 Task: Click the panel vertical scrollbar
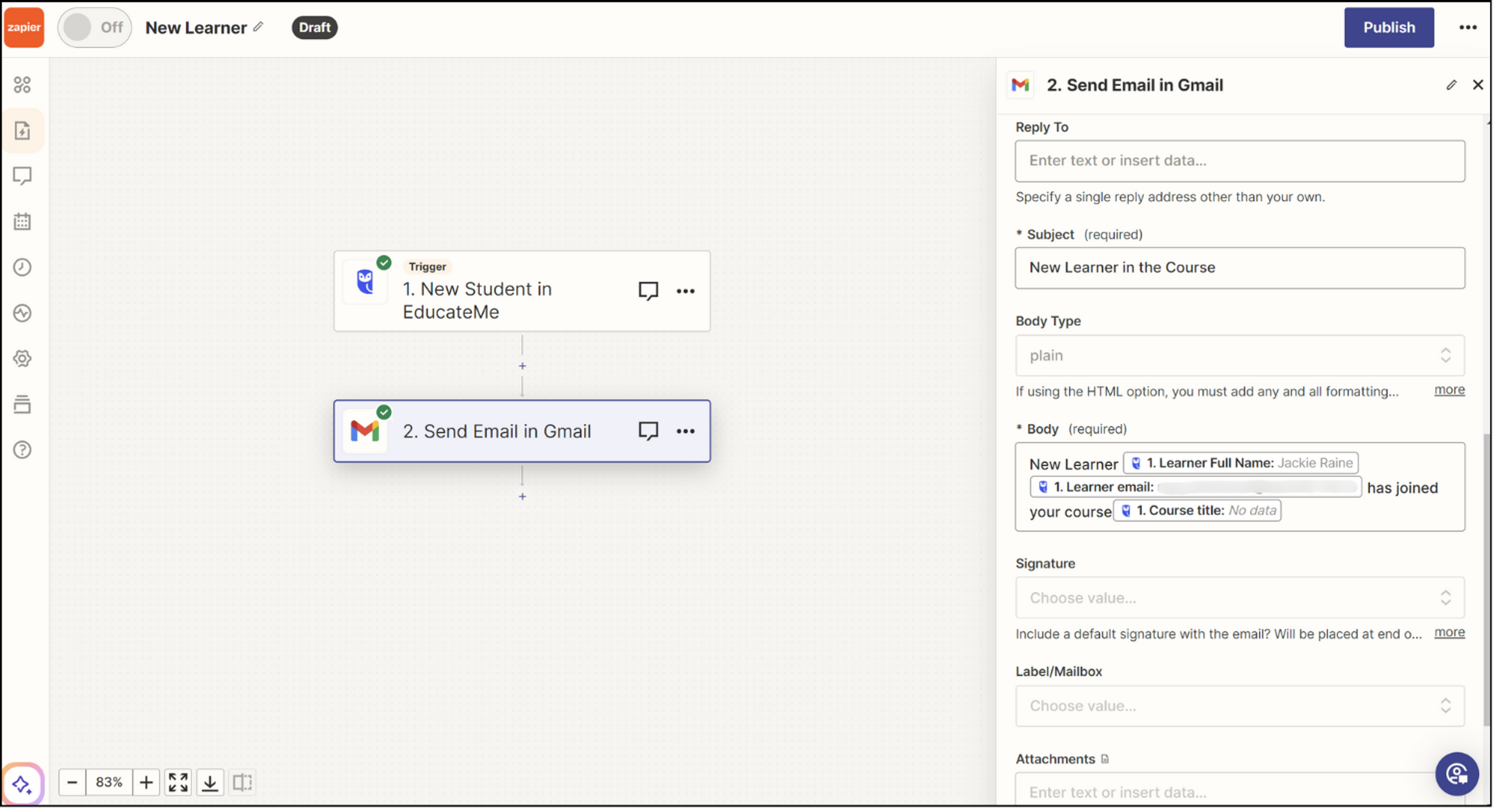[x=1487, y=579]
